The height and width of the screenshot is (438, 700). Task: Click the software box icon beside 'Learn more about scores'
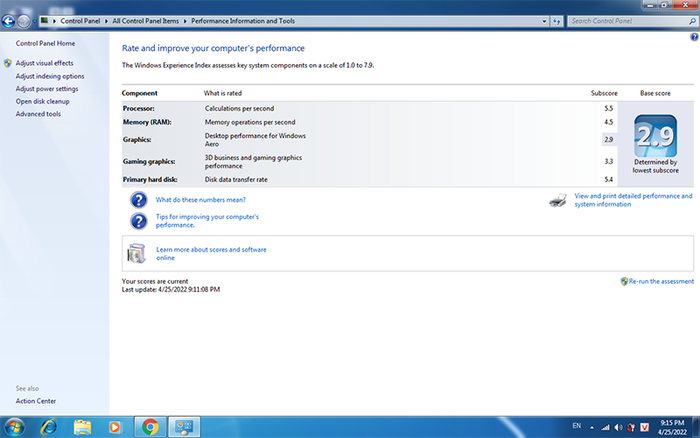[x=137, y=253]
